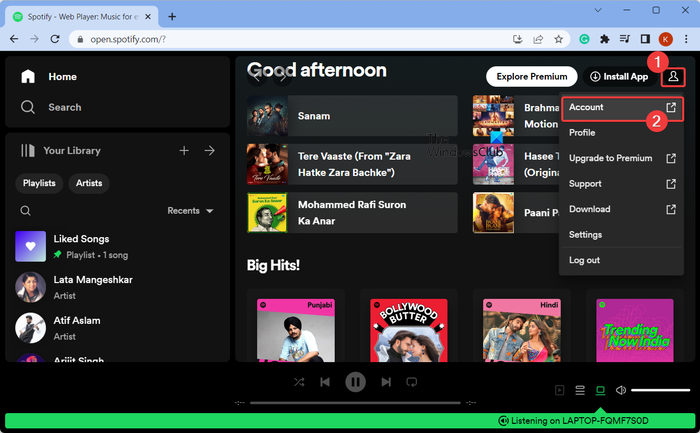Open Chrome extensions puzzle icon
700x433 pixels.
pyautogui.click(x=604, y=39)
